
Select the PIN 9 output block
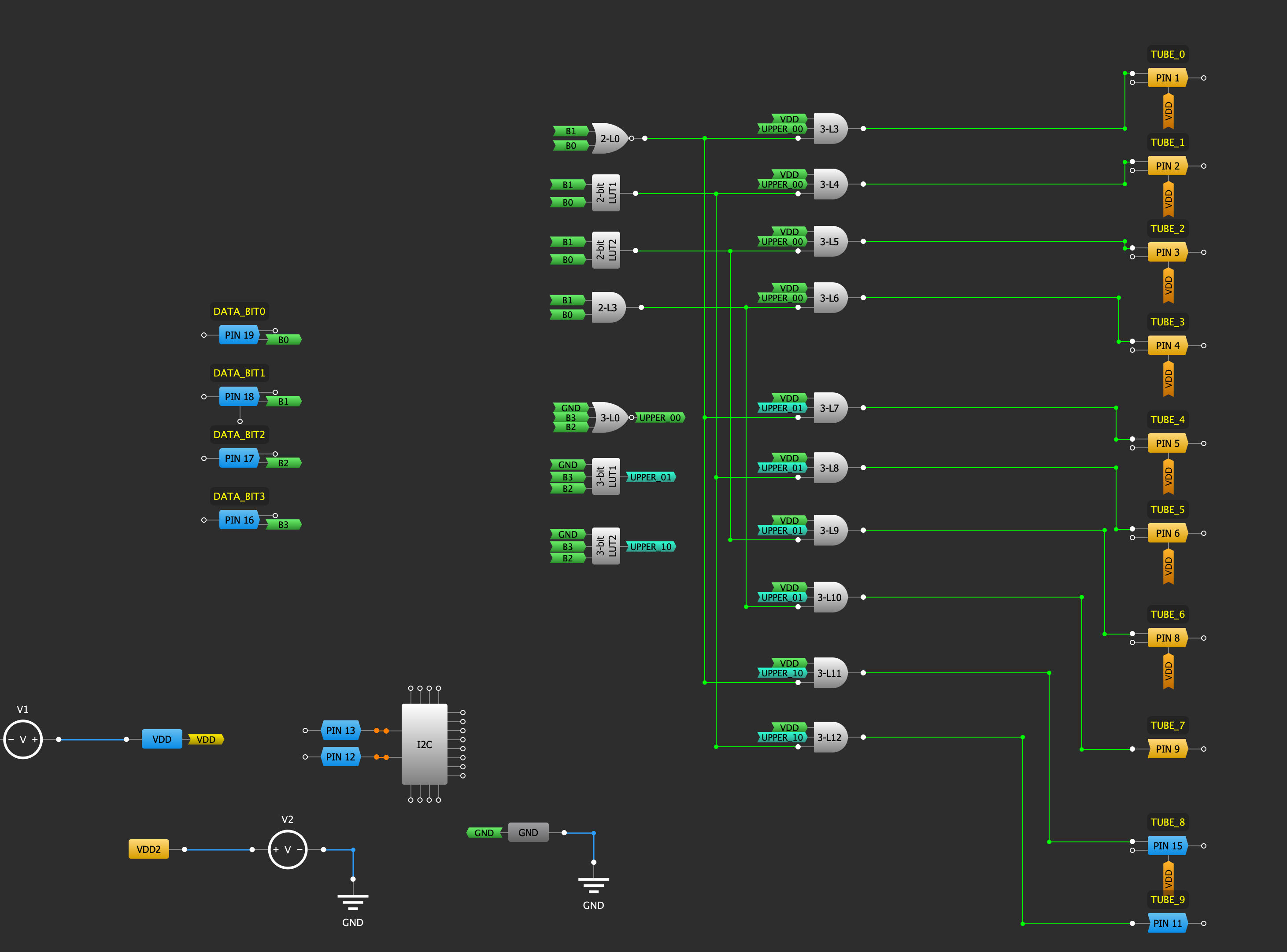coord(1167,749)
